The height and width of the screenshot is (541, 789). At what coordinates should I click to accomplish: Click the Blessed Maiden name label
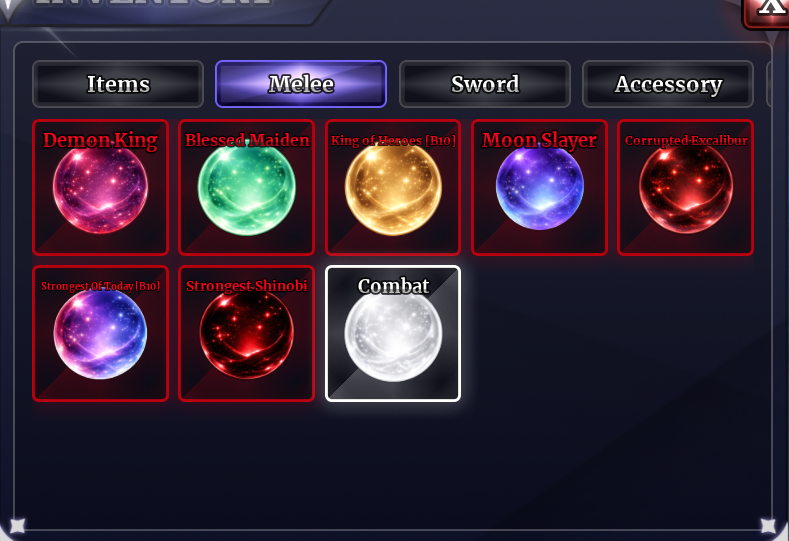[247, 140]
